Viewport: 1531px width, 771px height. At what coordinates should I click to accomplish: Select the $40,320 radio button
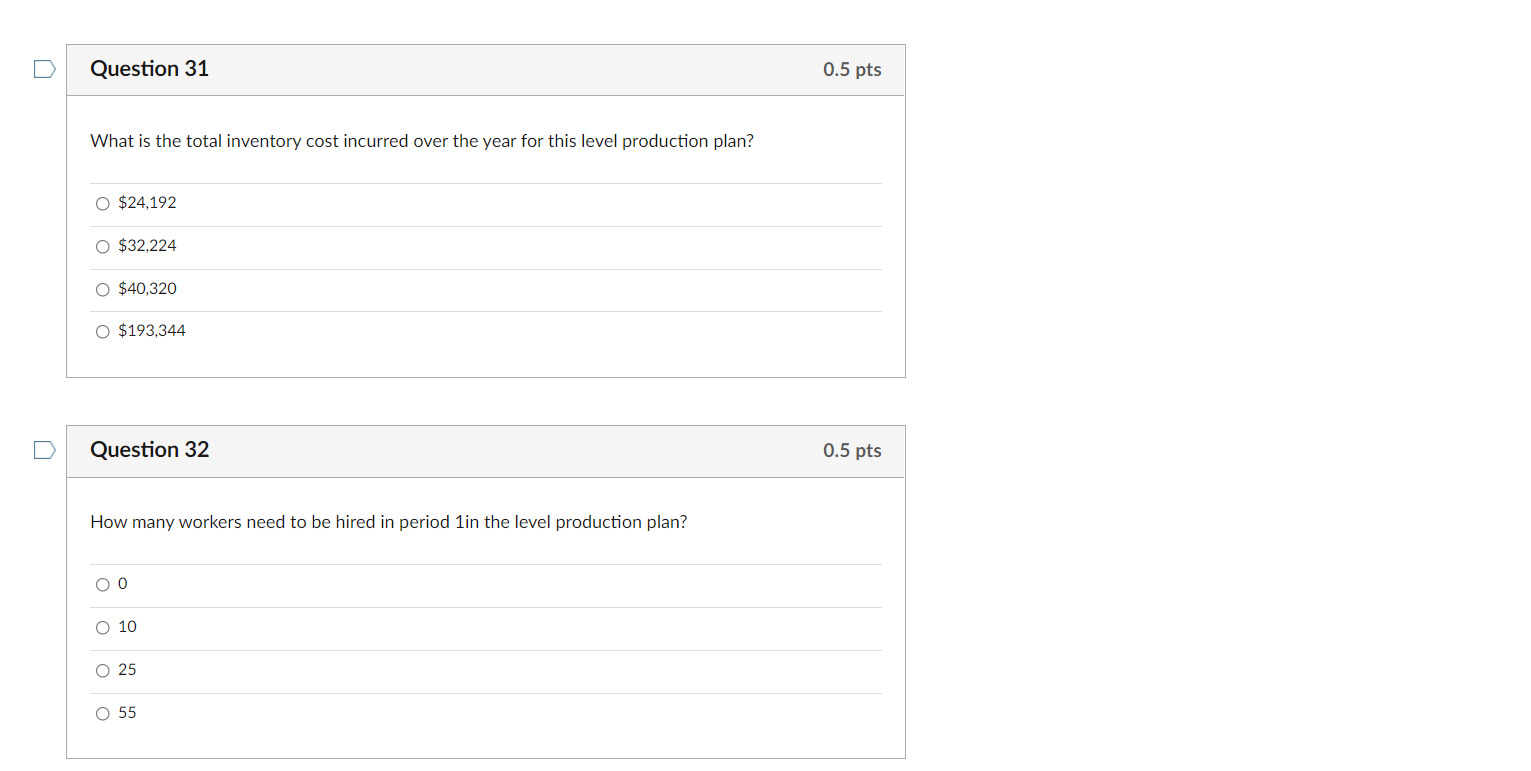[x=102, y=289]
